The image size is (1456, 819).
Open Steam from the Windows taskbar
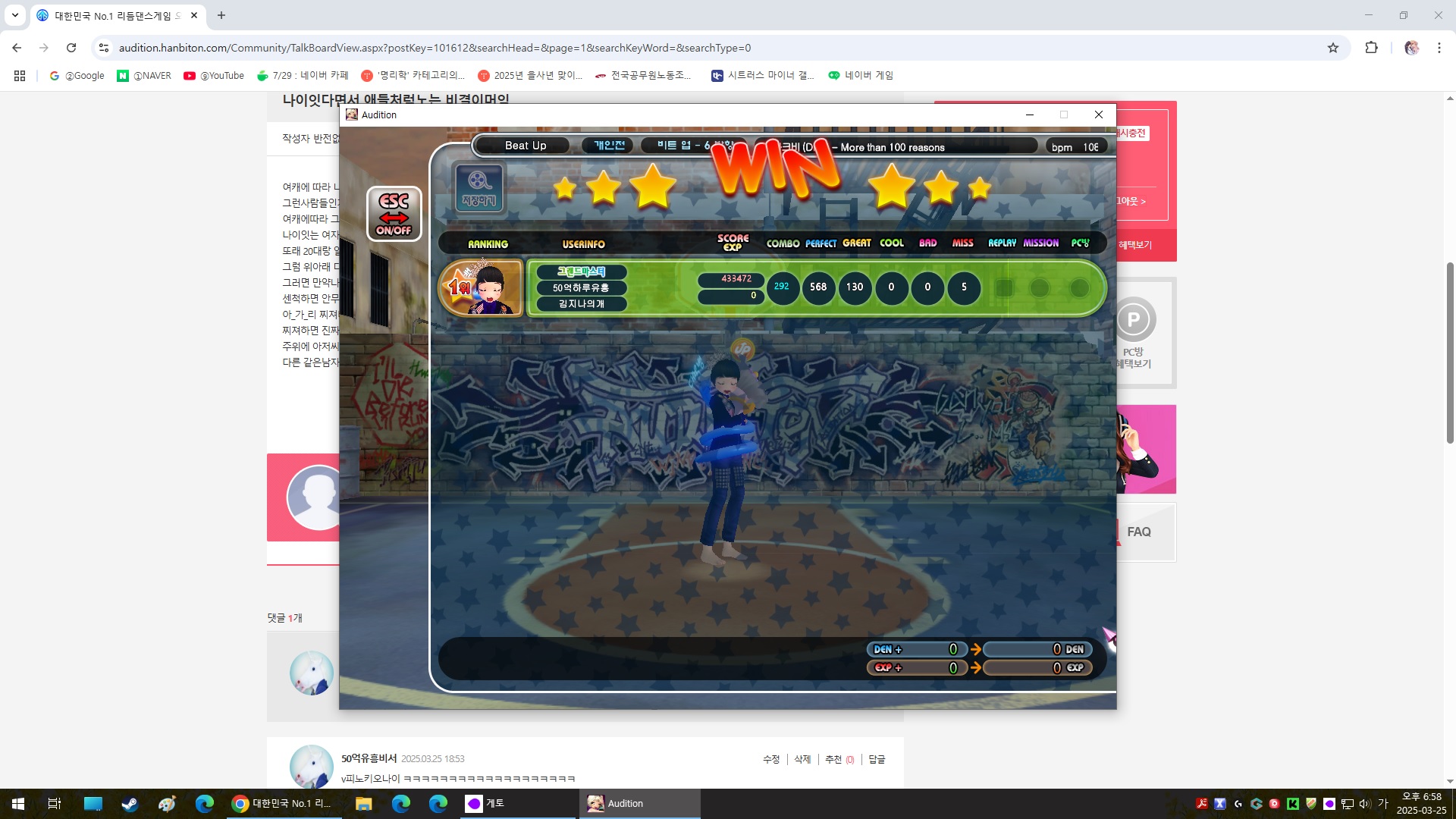tap(130, 804)
